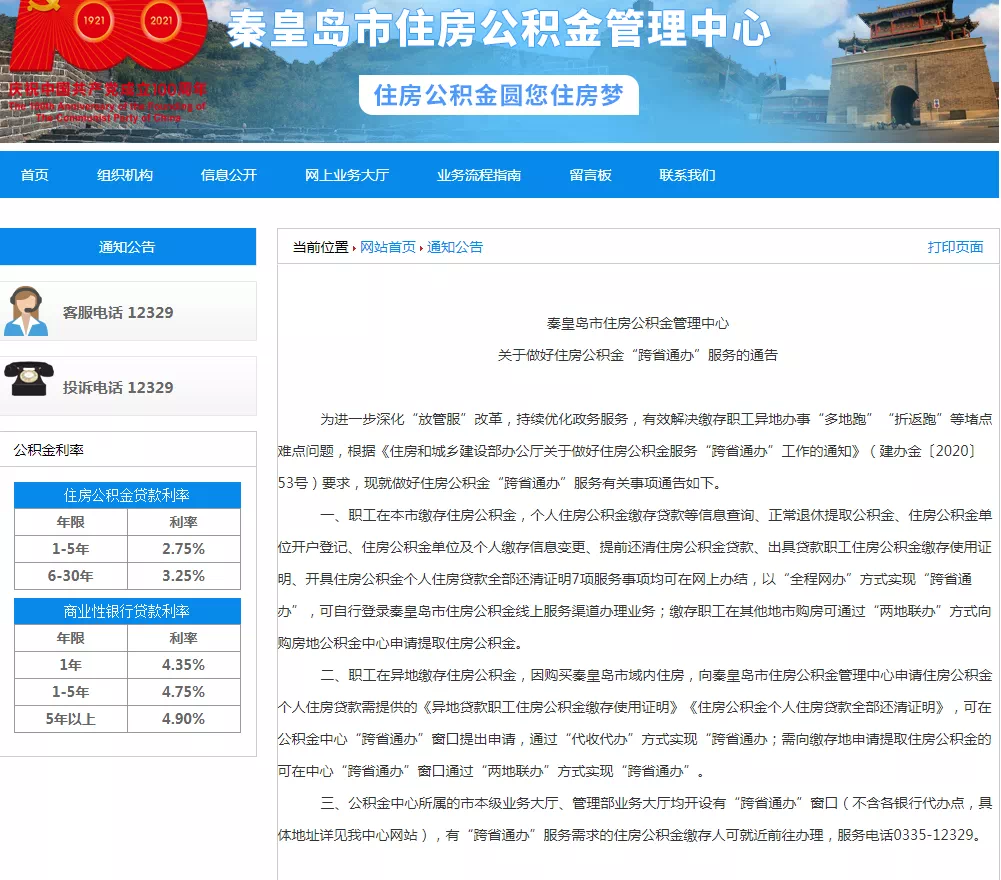The height and width of the screenshot is (880, 1001).
Task: Click the 商业性银行贷款利率 table header
Action: click(x=127, y=611)
